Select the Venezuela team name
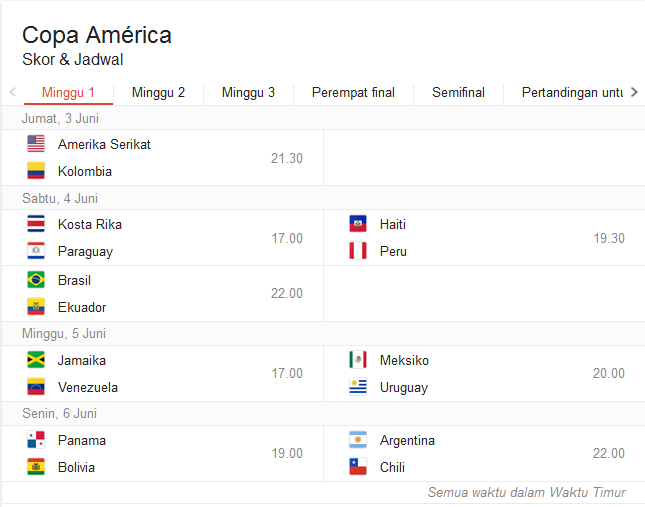The width and height of the screenshot is (645, 507). point(88,387)
